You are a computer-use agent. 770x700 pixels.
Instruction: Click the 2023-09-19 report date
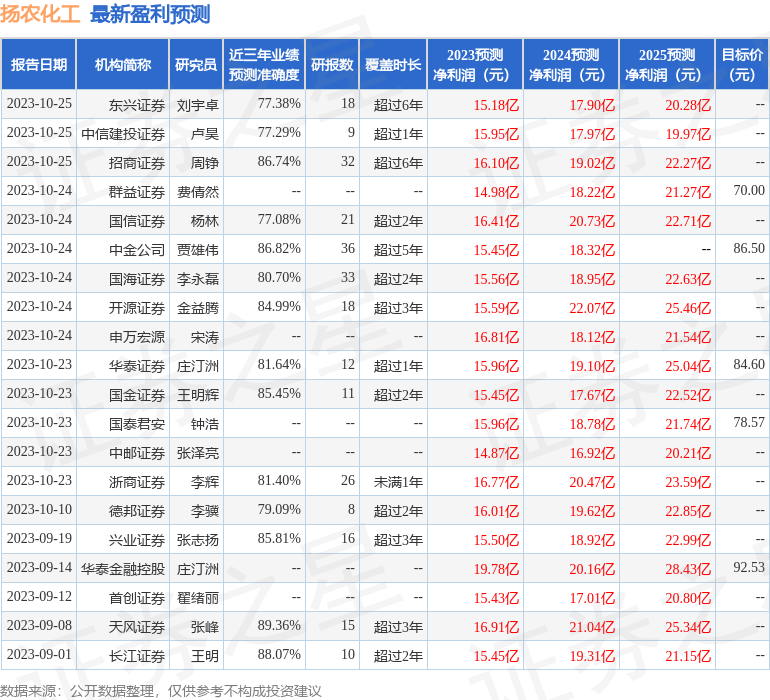click(x=39, y=538)
